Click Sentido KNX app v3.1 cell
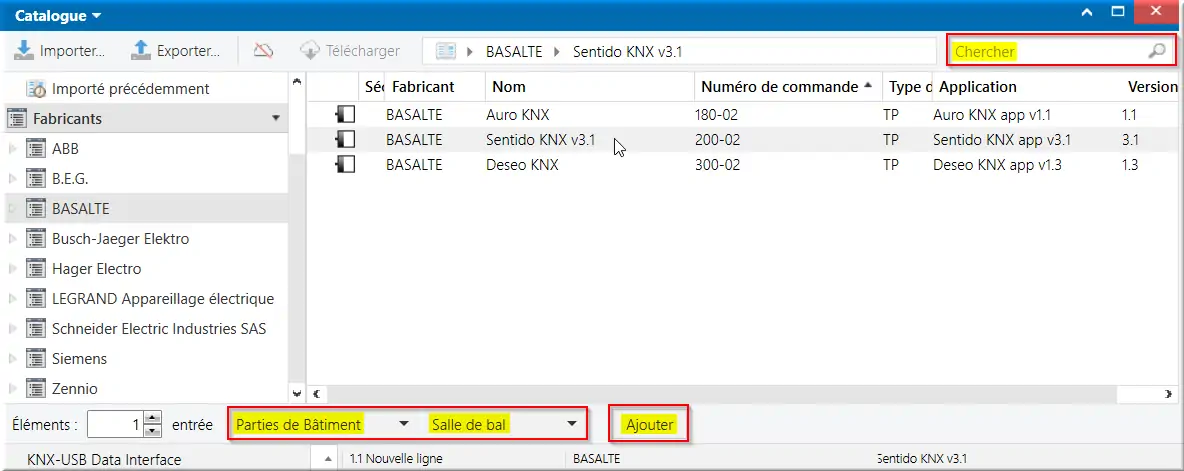Image resolution: width=1184 pixels, height=471 pixels. pos(1001,140)
